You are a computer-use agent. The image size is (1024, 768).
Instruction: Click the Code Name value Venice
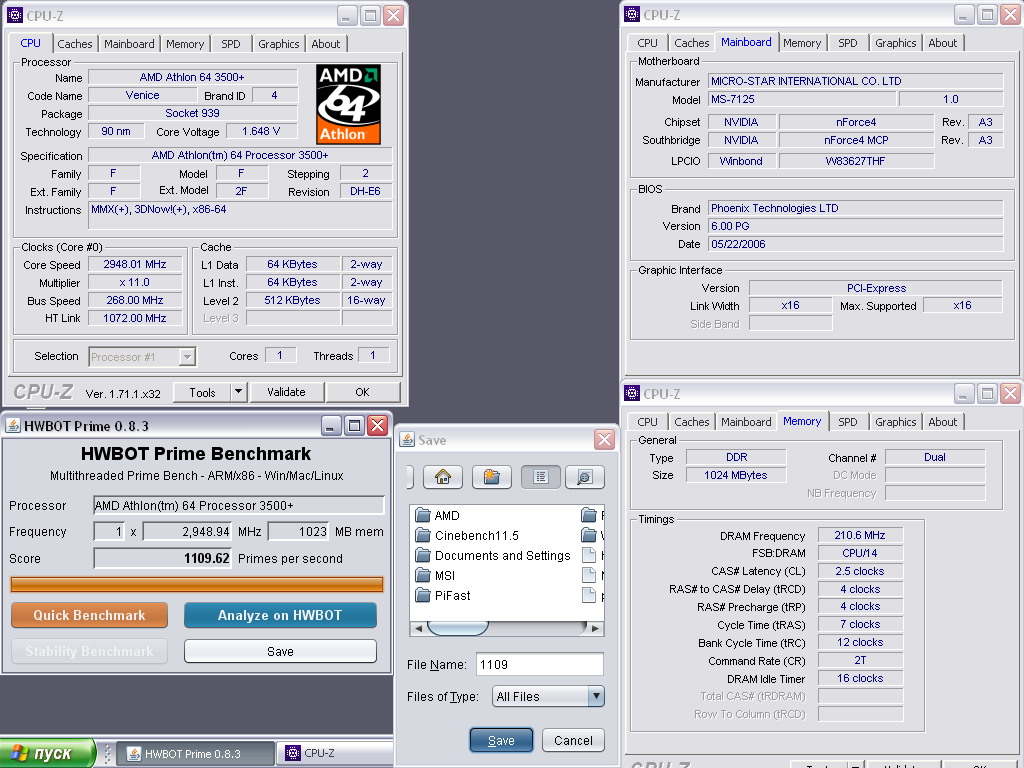tap(142, 95)
